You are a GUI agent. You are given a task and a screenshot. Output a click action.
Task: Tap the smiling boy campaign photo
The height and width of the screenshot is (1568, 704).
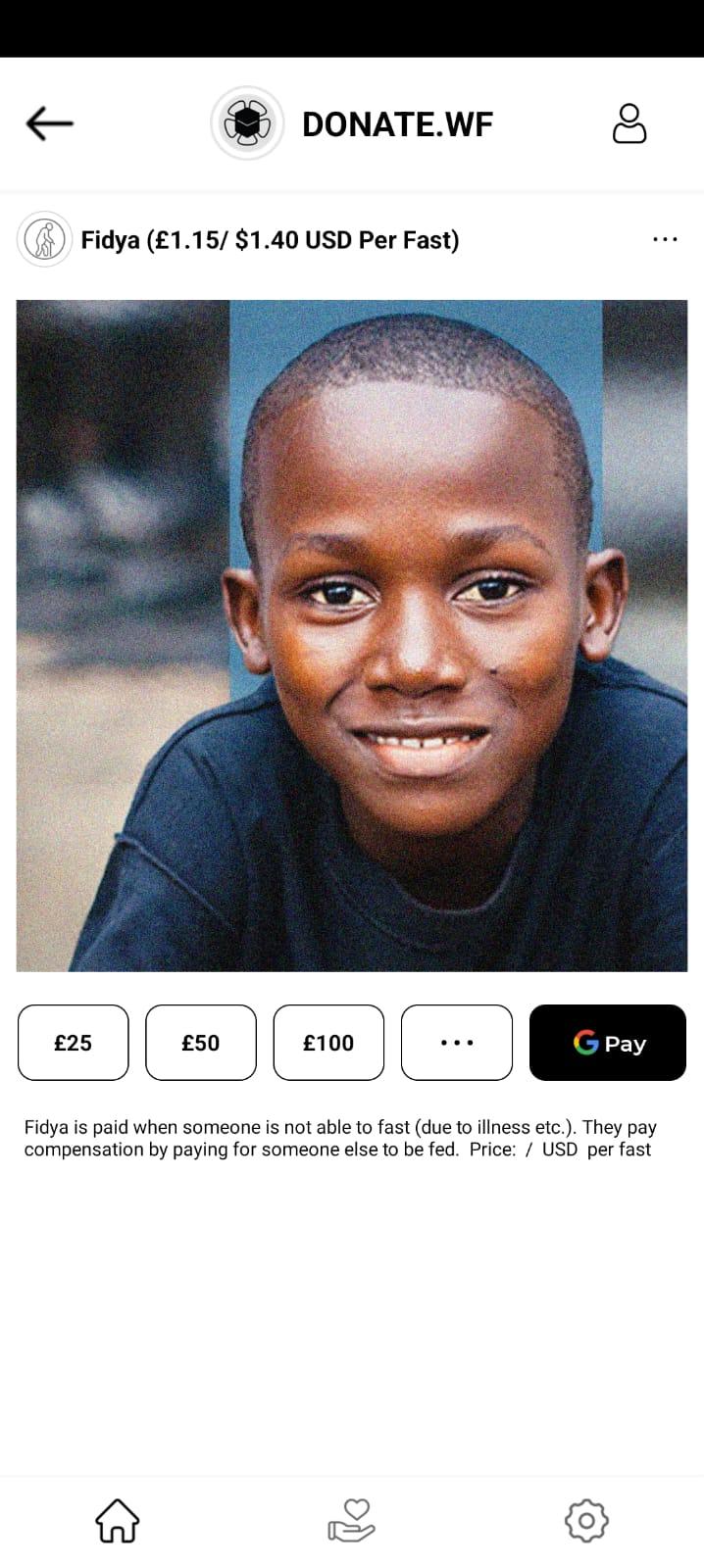coord(352,636)
